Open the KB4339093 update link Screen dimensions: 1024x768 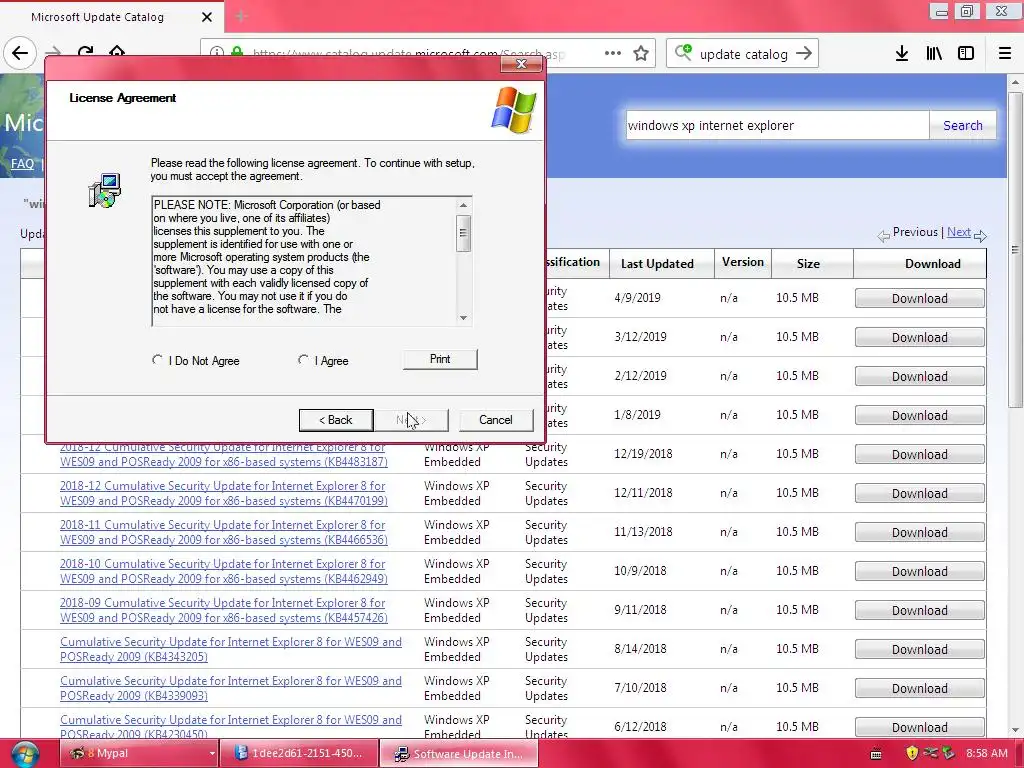(231, 688)
